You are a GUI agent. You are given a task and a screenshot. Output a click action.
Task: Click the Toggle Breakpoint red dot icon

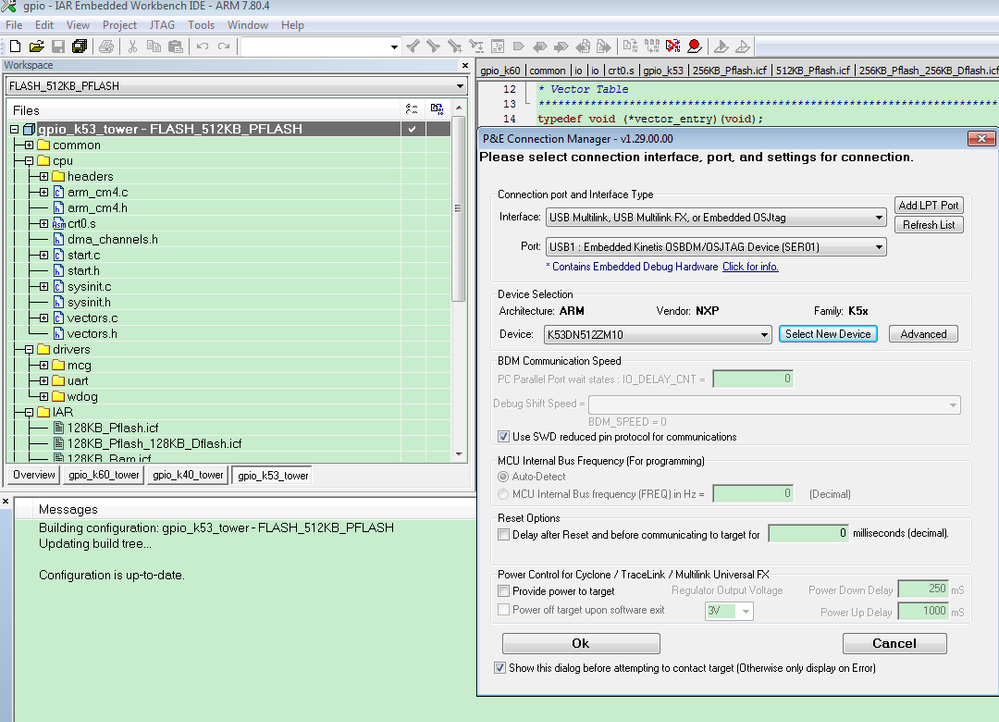(x=694, y=47)
